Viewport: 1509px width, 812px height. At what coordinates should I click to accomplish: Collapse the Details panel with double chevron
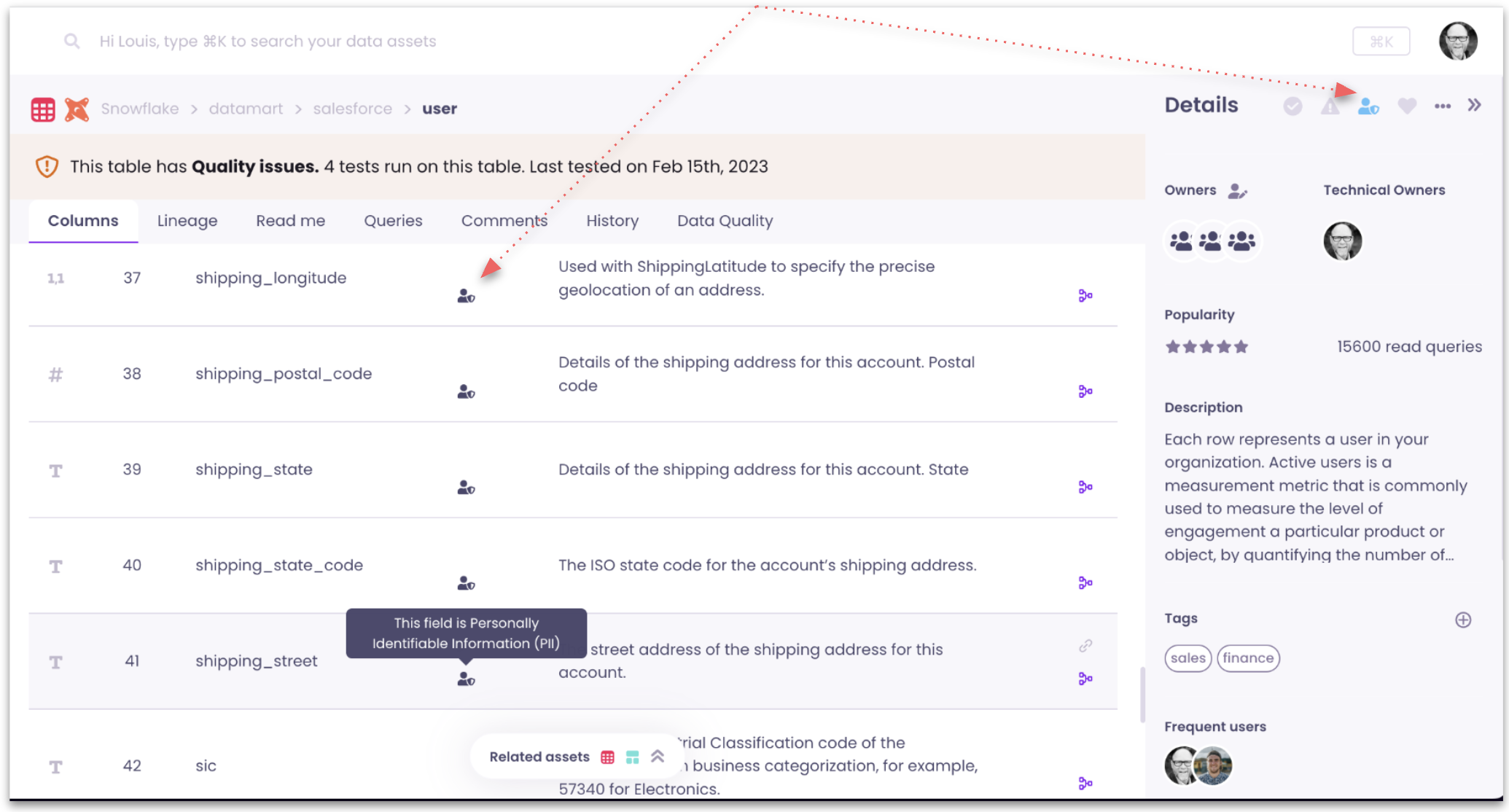[1474, 105]
